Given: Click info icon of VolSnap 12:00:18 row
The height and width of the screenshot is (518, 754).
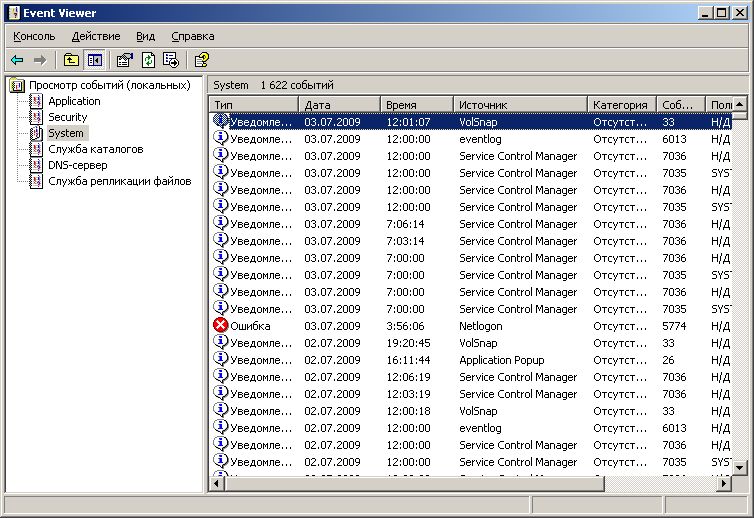Looking at the screenshot, I should pyautogui.click(x=220, y=410).
